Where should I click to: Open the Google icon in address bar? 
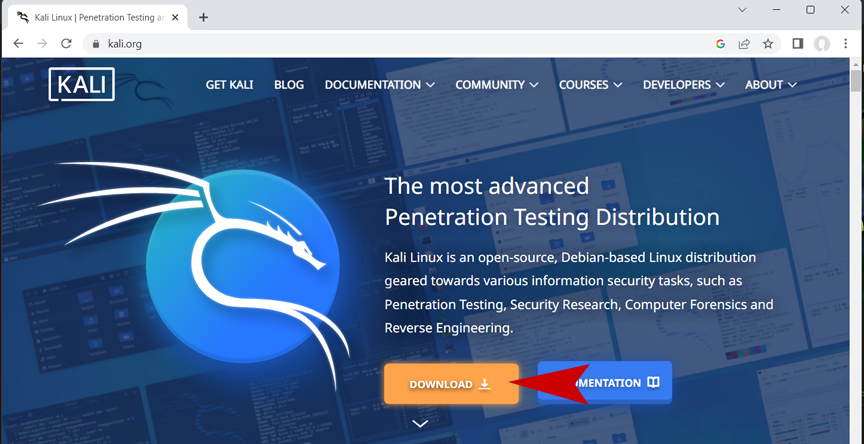click(x=720, y=44)
